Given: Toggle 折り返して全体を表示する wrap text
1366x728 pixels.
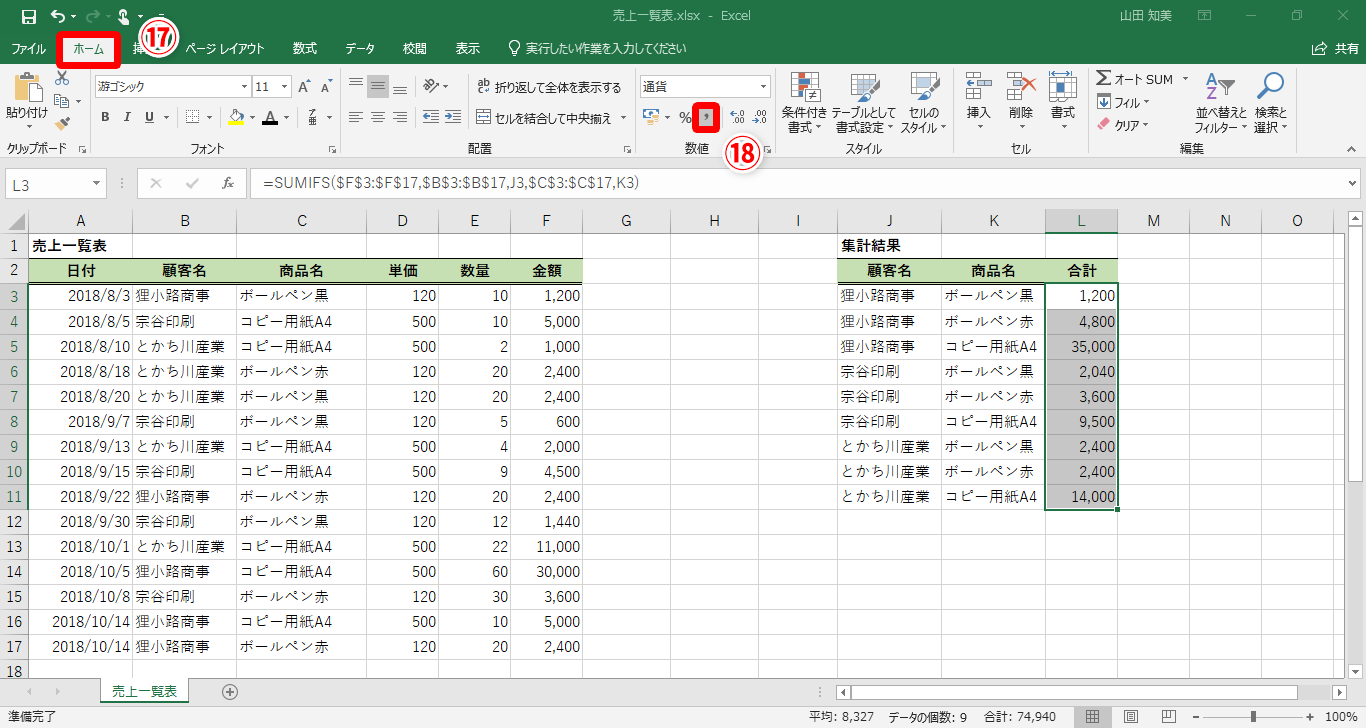Looking at the screenshot, I should 549,87.
